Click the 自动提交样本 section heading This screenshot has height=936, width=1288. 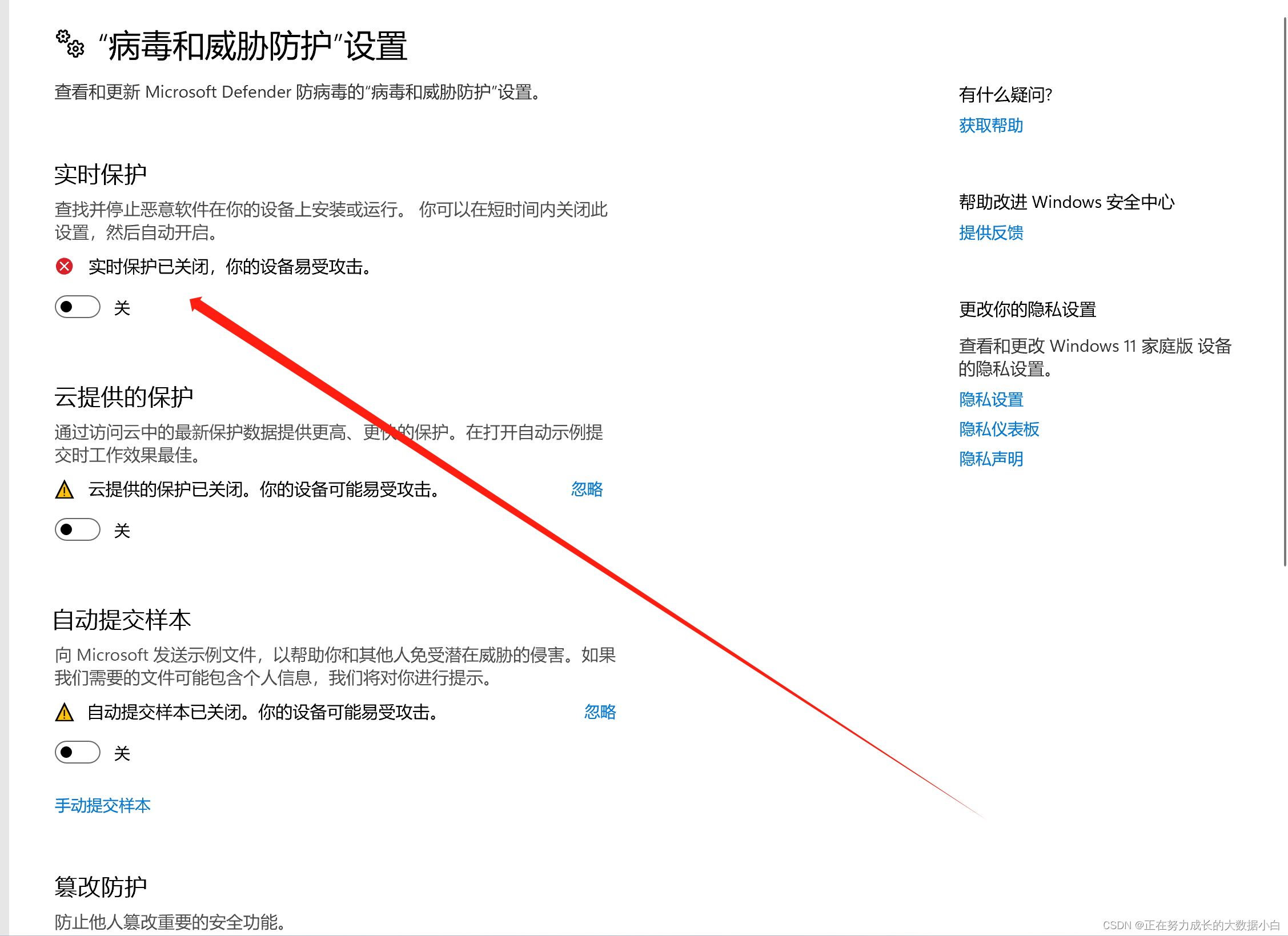coord(122,620)
